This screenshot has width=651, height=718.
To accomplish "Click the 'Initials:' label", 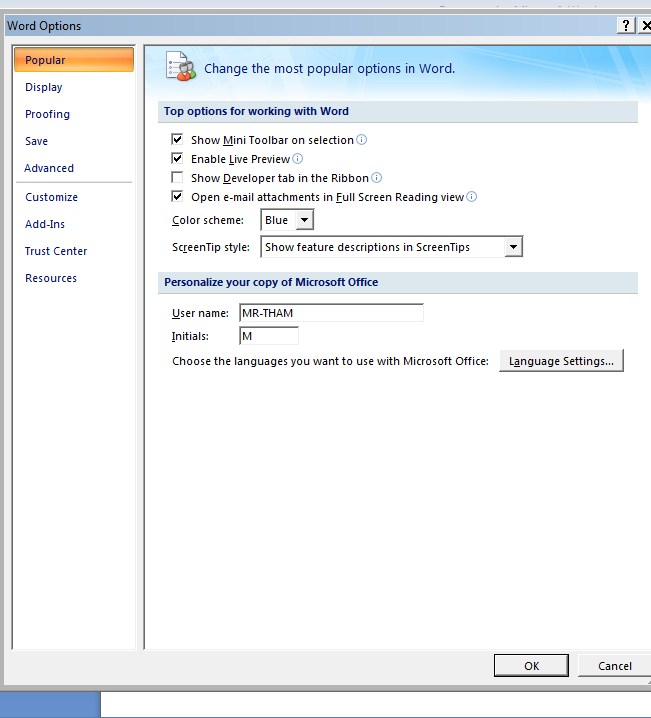I will tap(190, 336).
